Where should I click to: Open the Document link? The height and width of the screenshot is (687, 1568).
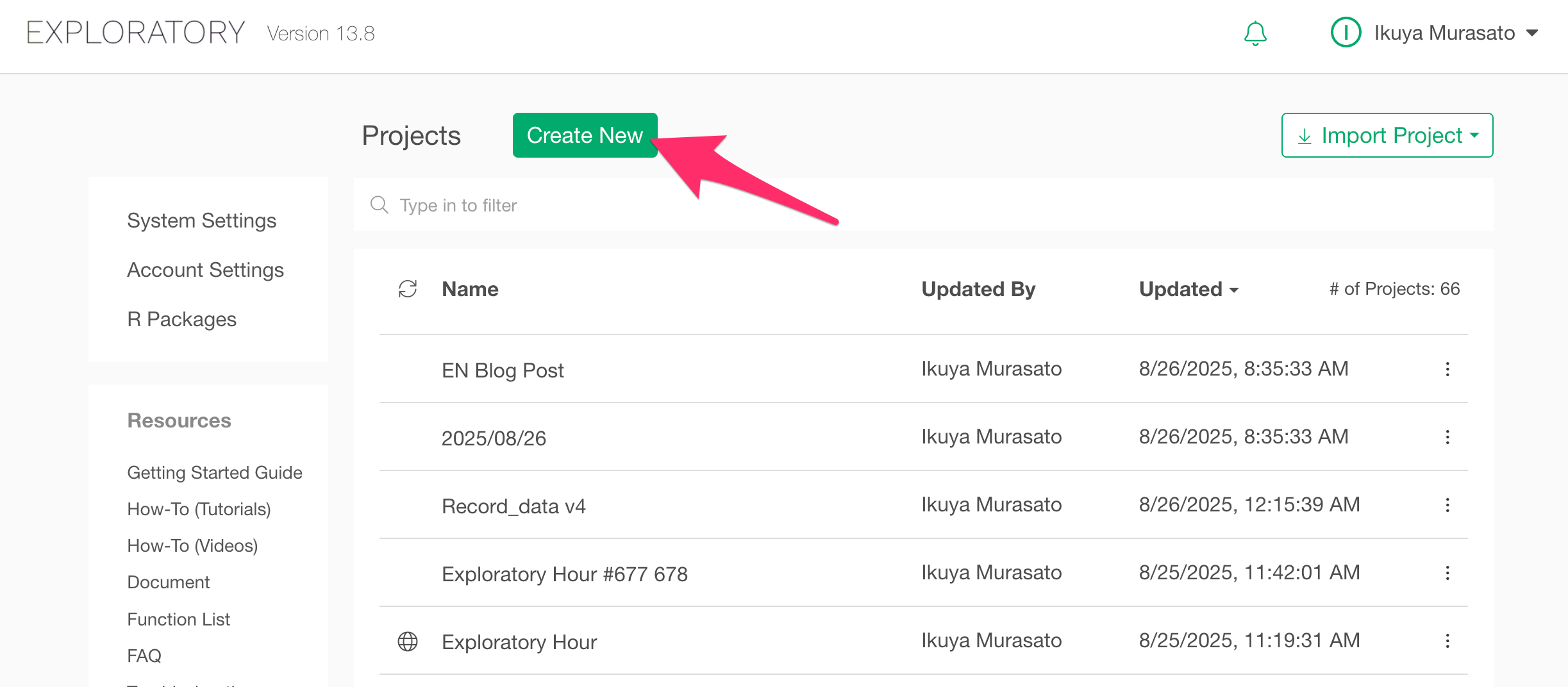pos(168,582)
